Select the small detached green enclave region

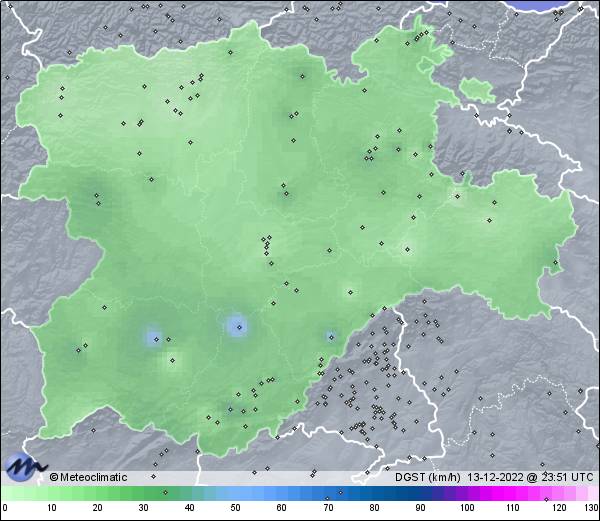pos(477,90)
